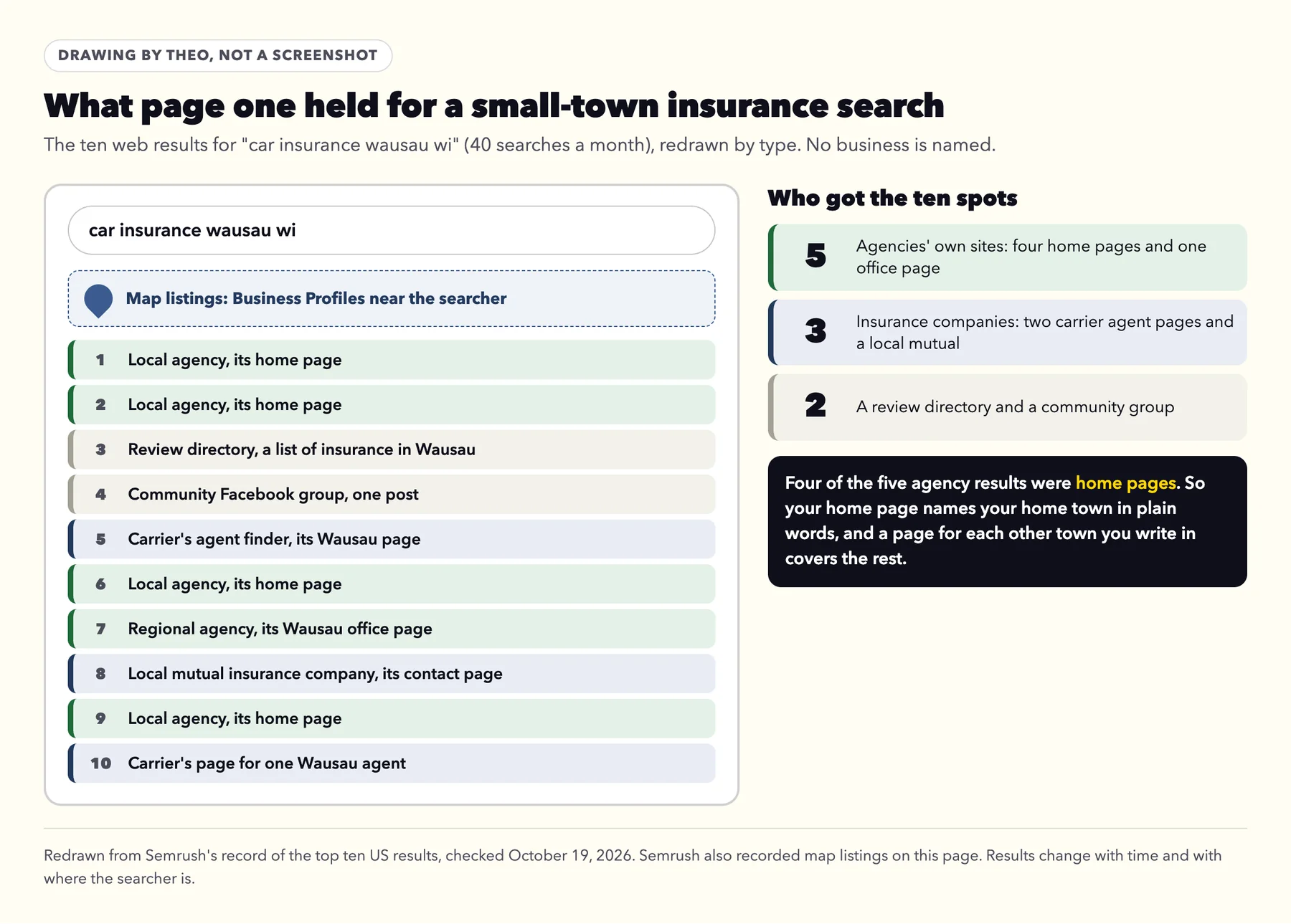Screen dimensions: 1291x924
Task: Select the 'review directory and a community group' card
Action: tap(1007, 407)
